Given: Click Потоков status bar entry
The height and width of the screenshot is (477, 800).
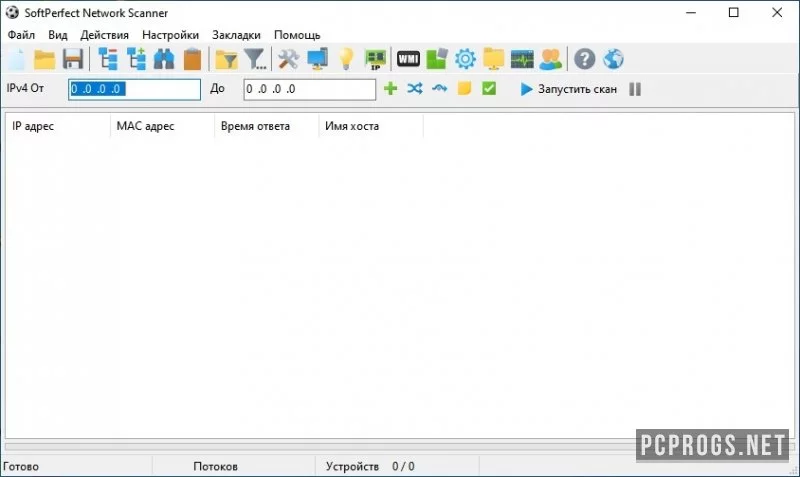Looking at the screenshot, I should (215, 466).
